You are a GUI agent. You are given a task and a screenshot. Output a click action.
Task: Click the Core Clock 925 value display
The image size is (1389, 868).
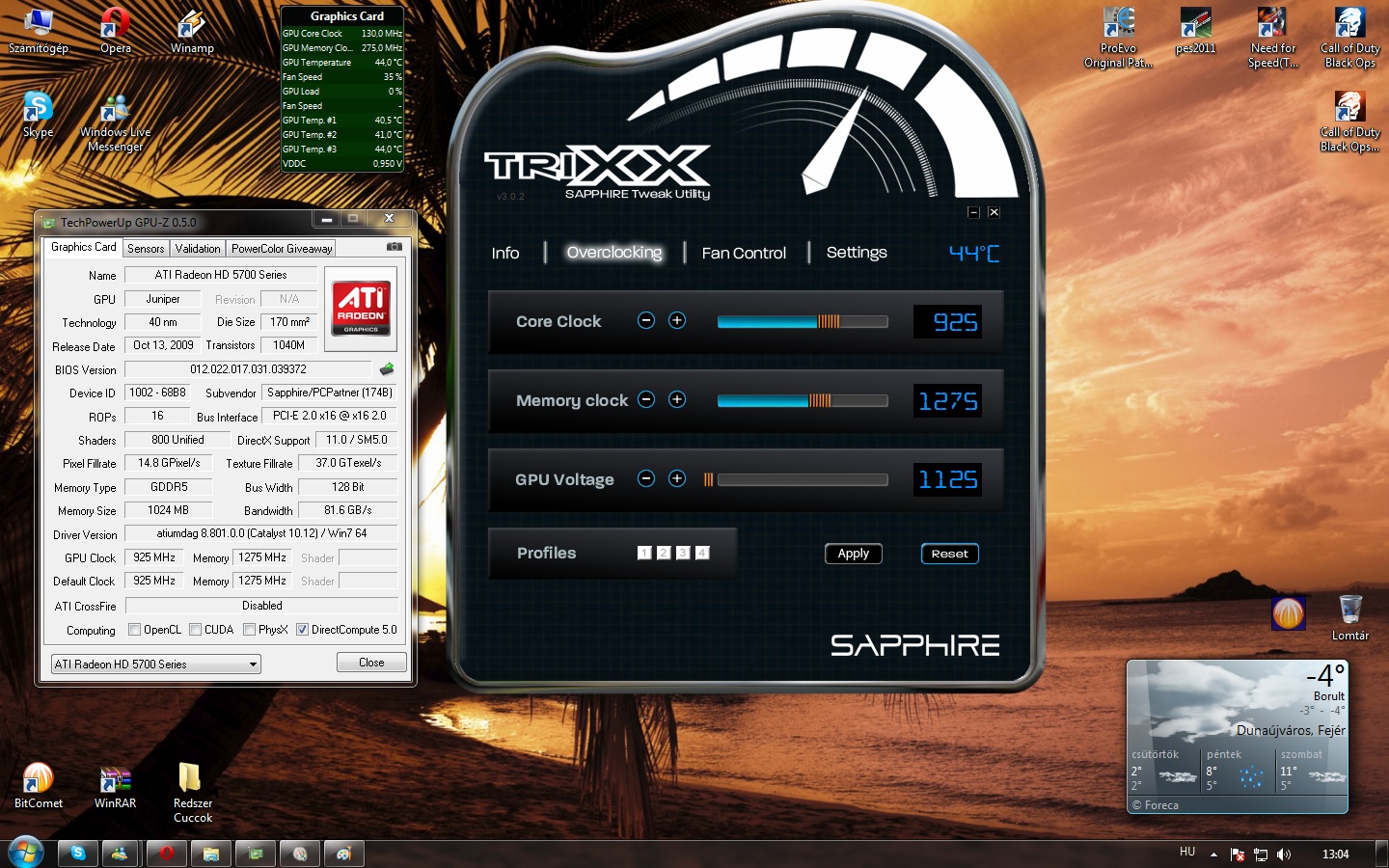(947, 321)
